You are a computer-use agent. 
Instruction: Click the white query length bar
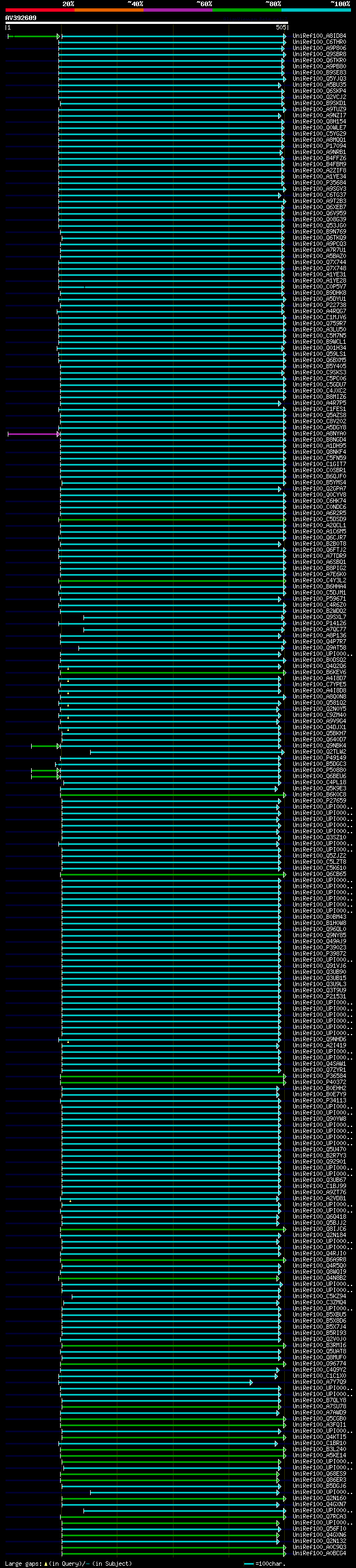coord(147,23)
